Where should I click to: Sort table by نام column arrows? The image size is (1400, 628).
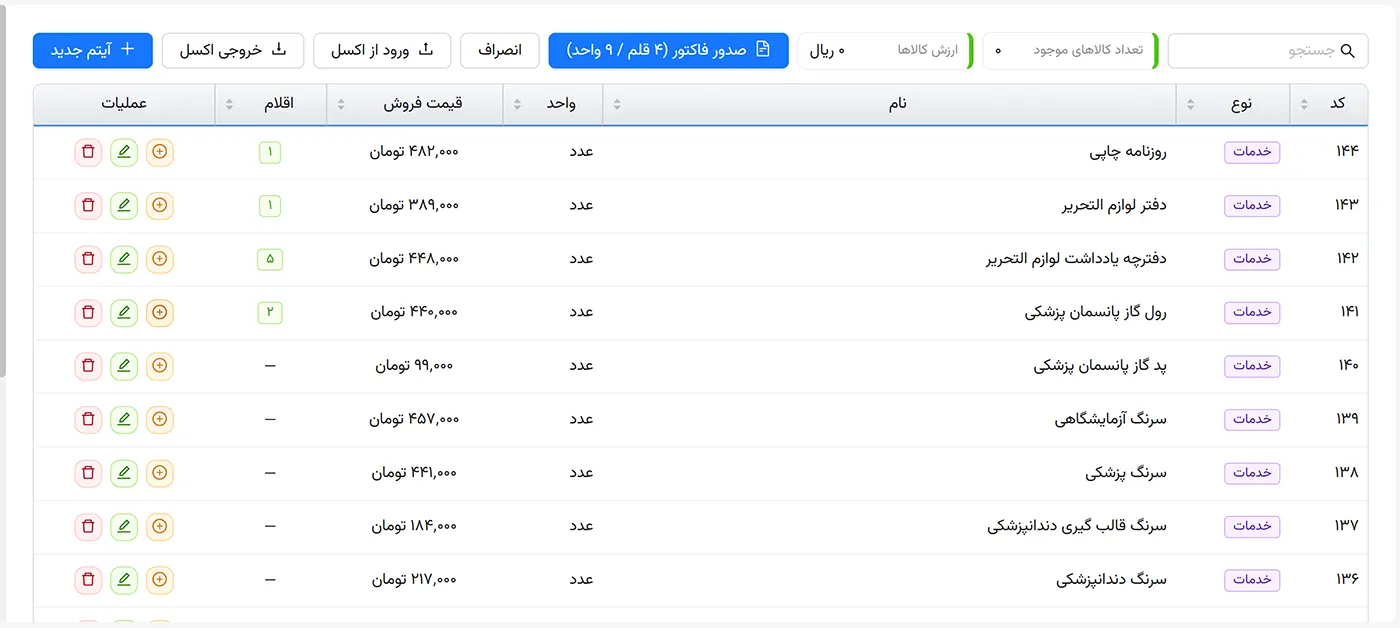[x=617, y=105]
